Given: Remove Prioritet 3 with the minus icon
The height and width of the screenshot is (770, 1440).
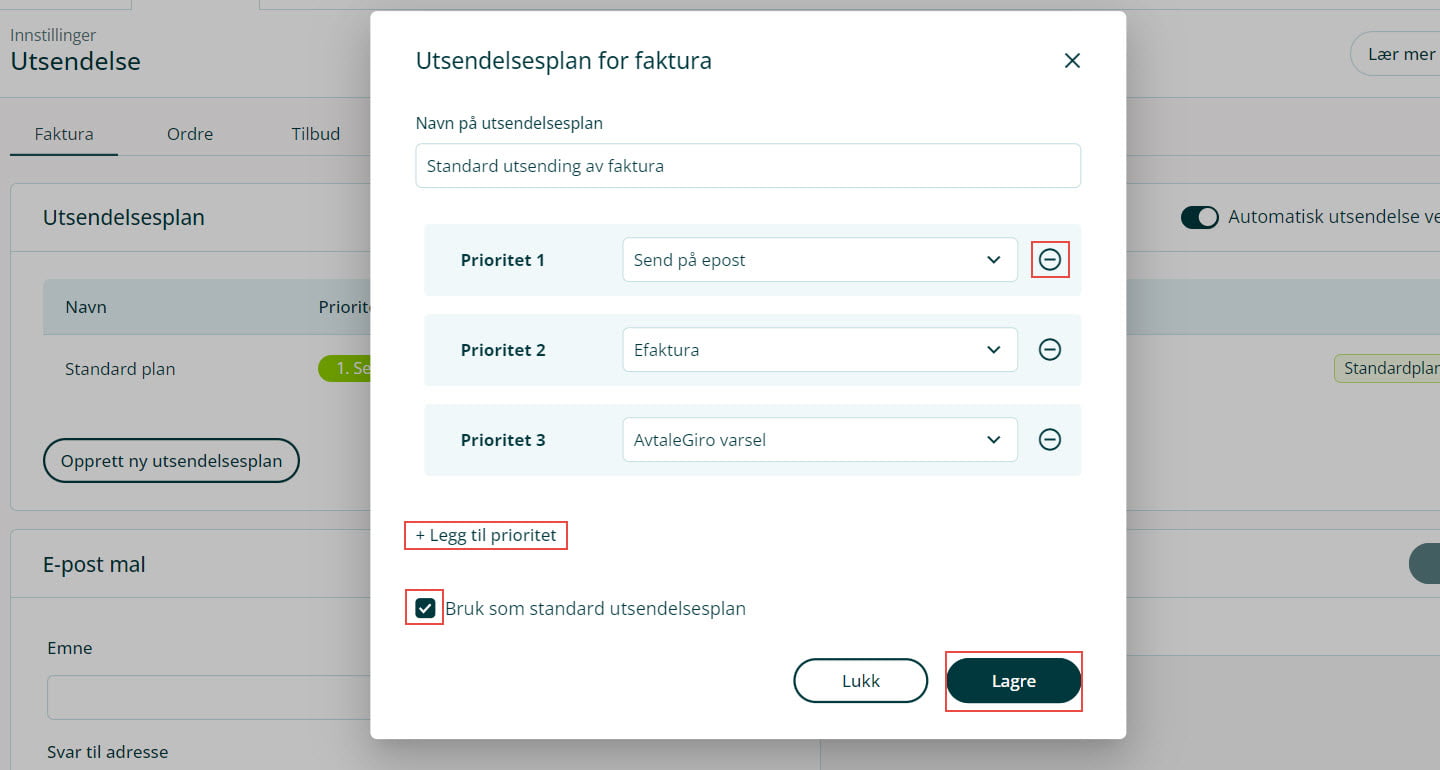Looking at the screenshot, I should coord(1050,440).
